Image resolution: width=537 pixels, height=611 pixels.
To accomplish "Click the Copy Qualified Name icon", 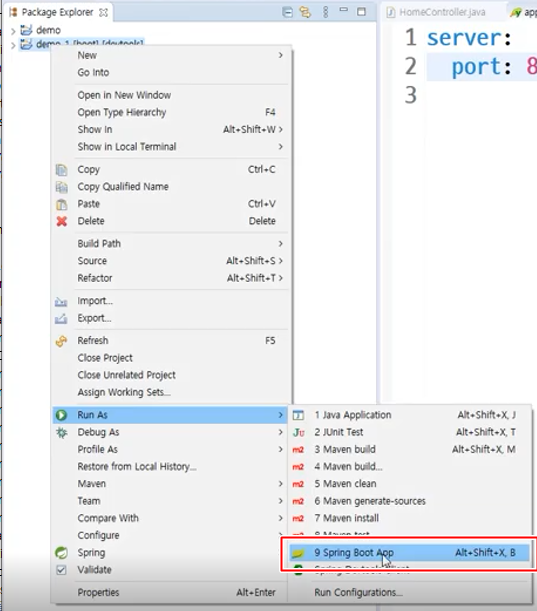I will (x=62, y=187).
